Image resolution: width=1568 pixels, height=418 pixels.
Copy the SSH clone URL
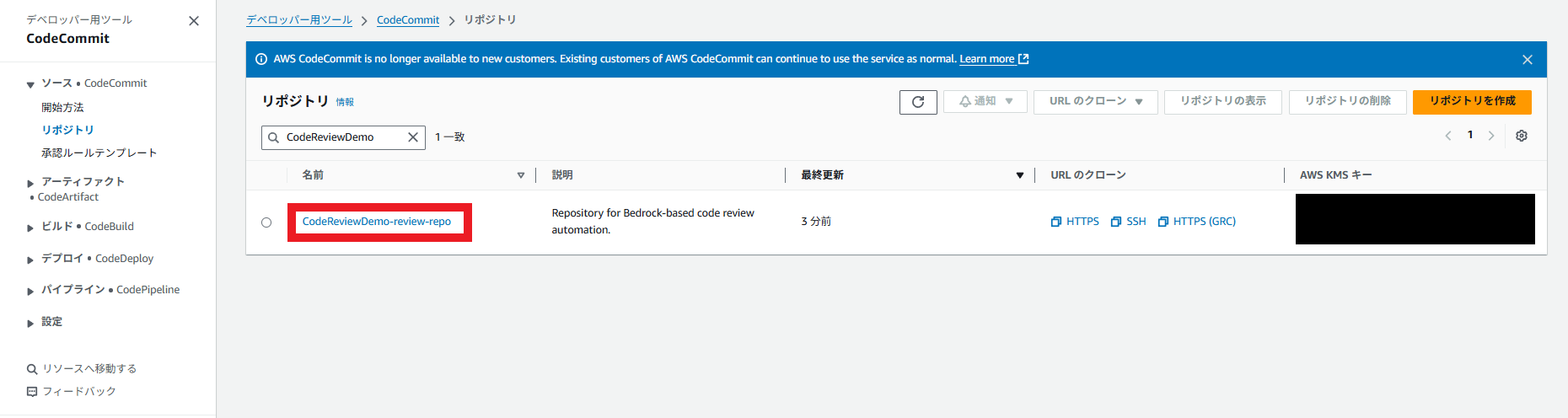pyautogui.click(x=1129, y=222)
